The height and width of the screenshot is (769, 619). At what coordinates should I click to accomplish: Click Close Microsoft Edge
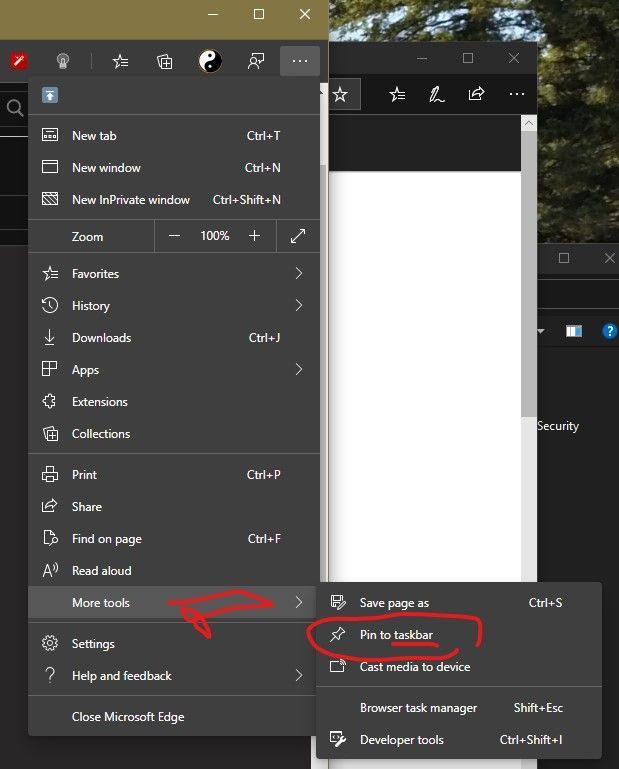pos(172,717)
